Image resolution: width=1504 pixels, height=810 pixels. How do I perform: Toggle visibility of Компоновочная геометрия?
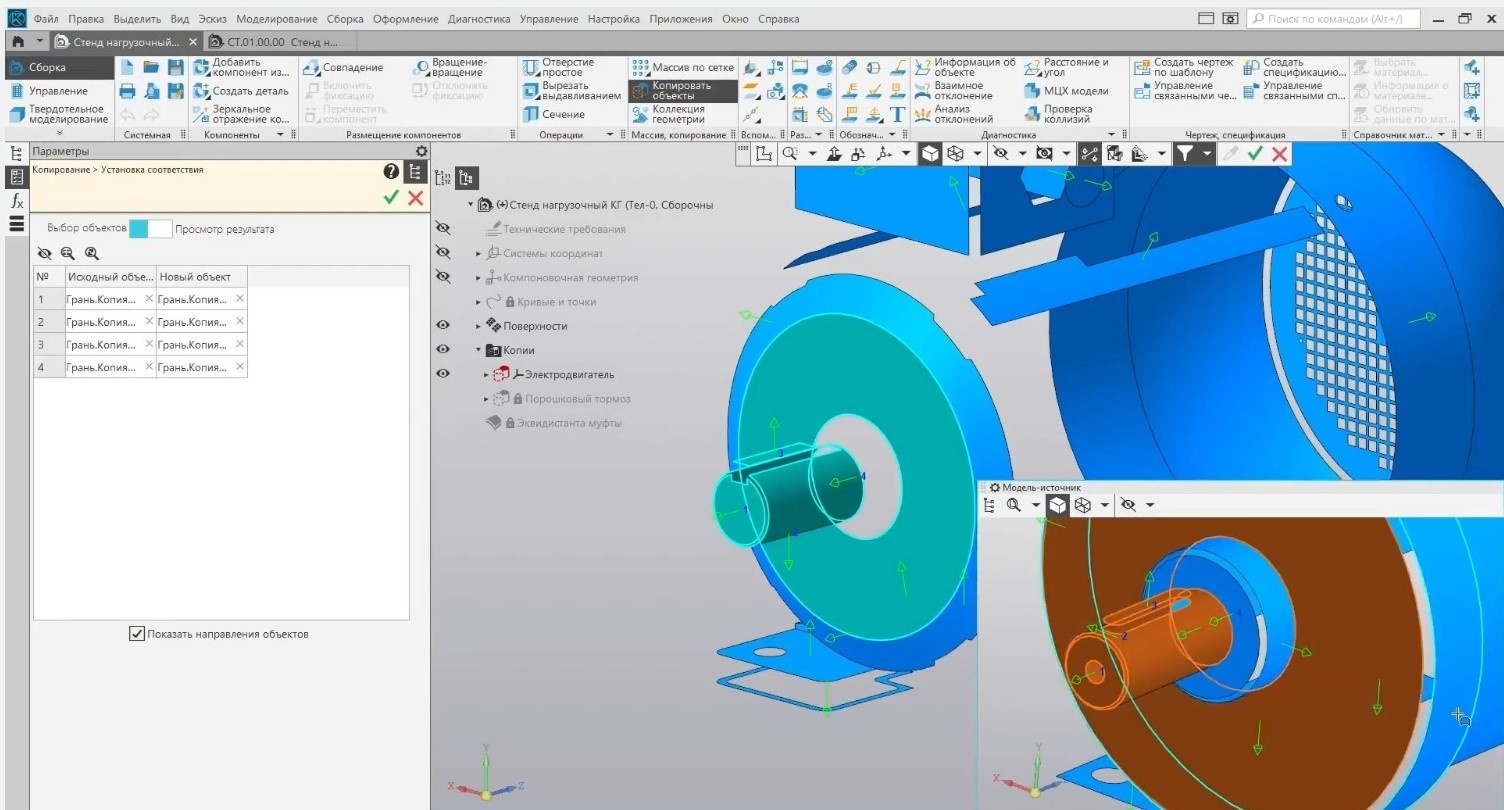tap(443, 277)
